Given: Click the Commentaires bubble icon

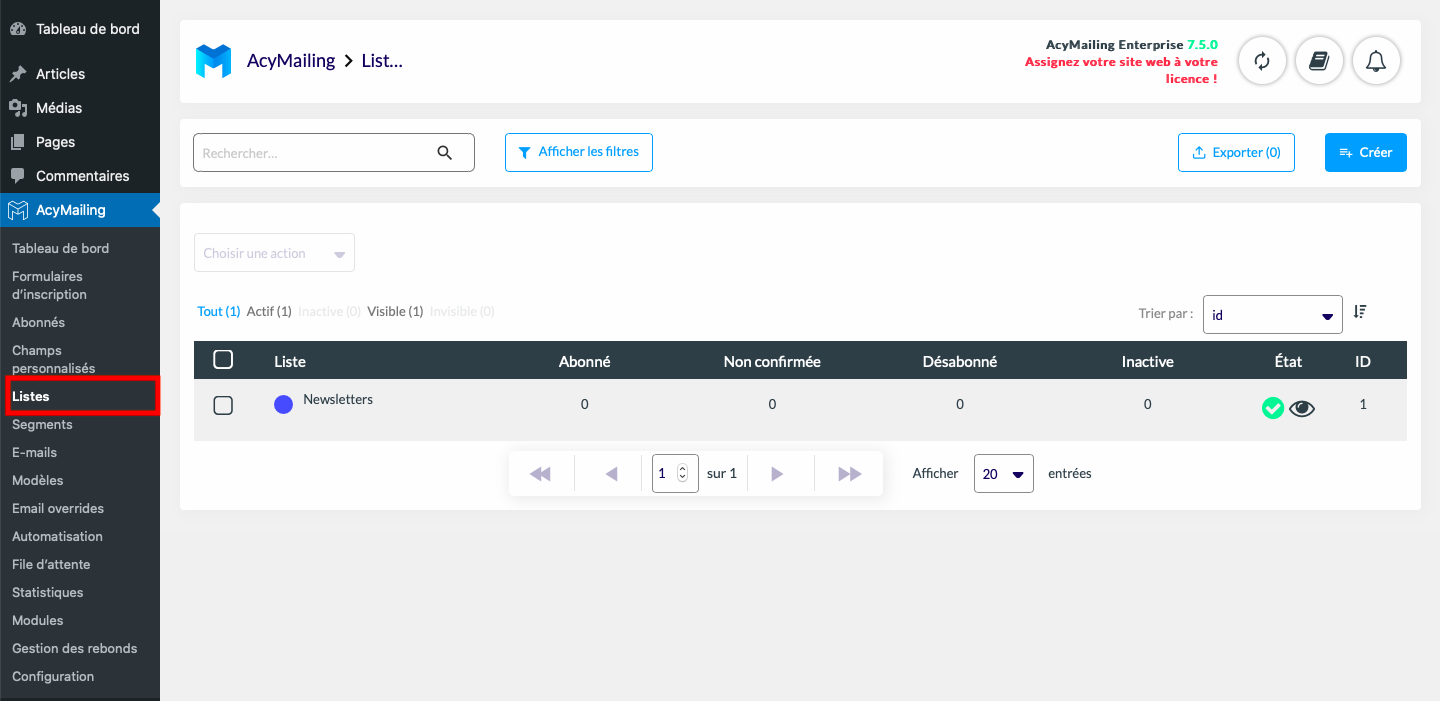Looking at the screenshot, I should click(x=18, y=176).
